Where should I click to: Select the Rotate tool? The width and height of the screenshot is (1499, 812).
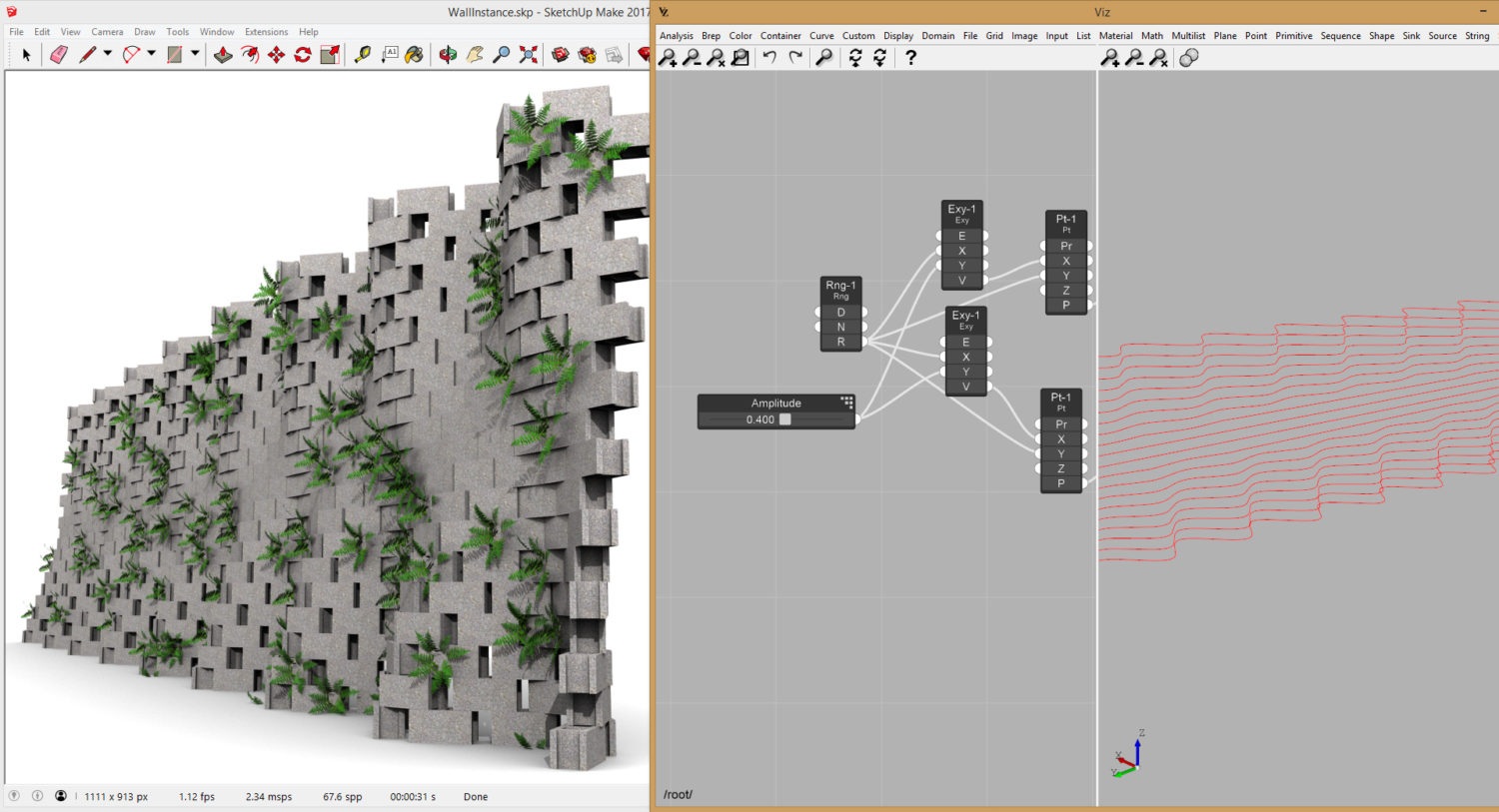pyautogui.click(x=301, y=54)
